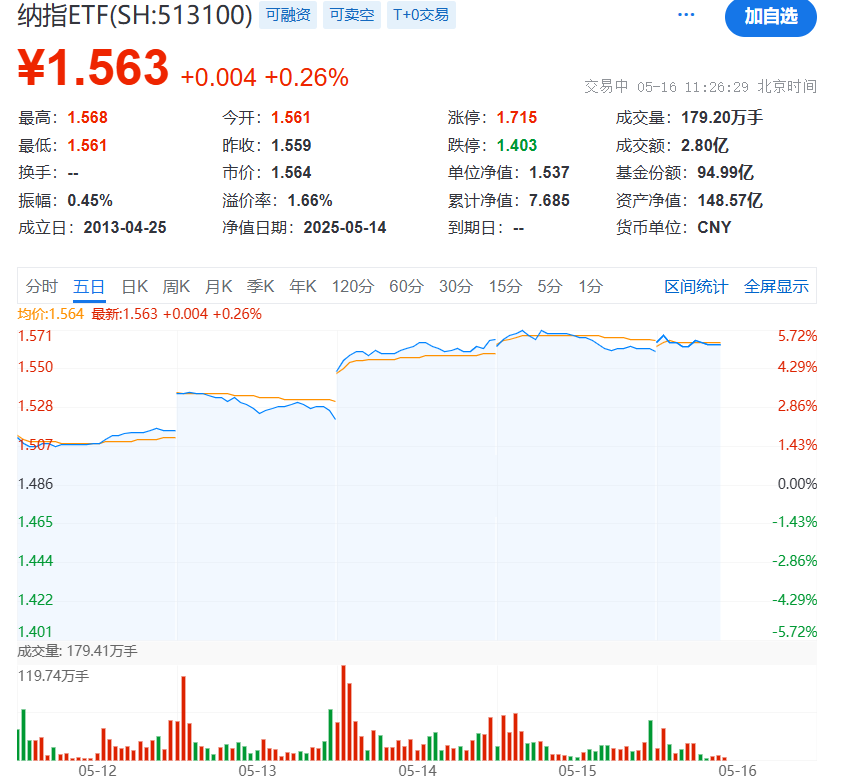Click the volume label 成交量: 179.41万手

click(x=77, y=651)
